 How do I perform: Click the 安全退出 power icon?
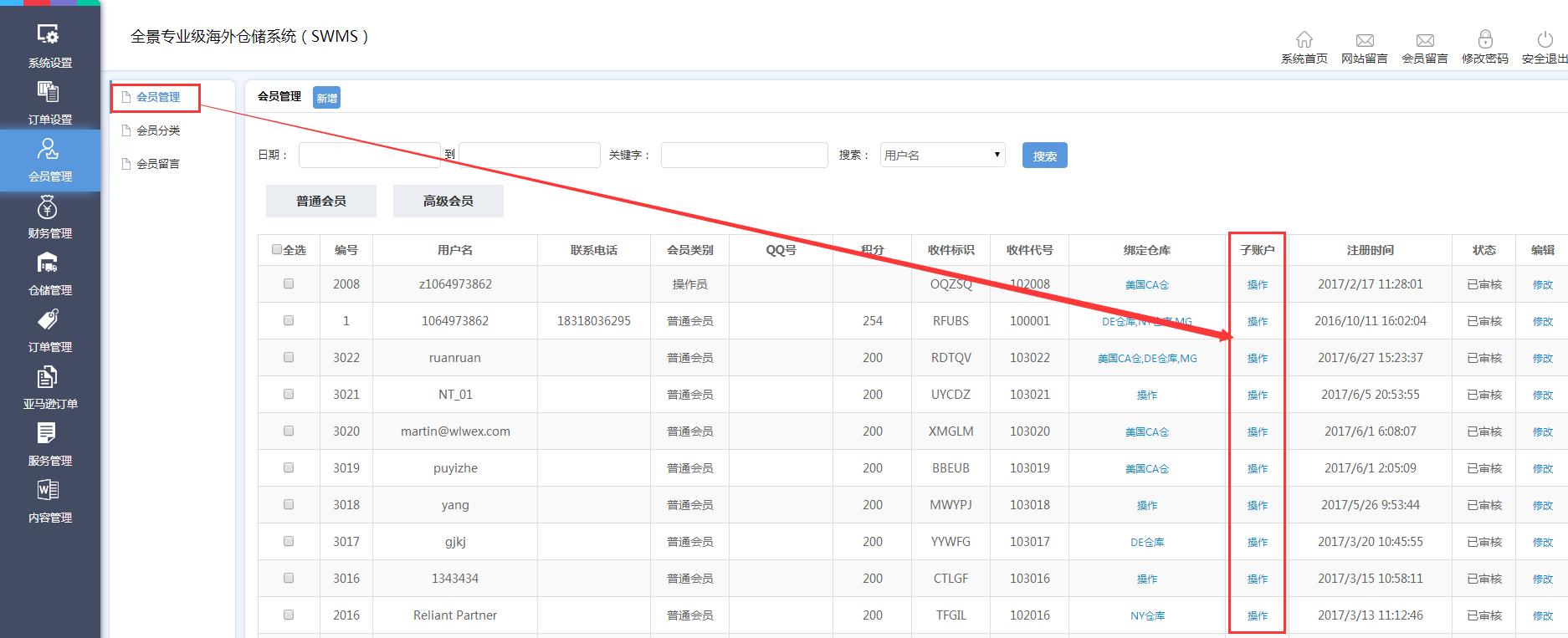1545,40
